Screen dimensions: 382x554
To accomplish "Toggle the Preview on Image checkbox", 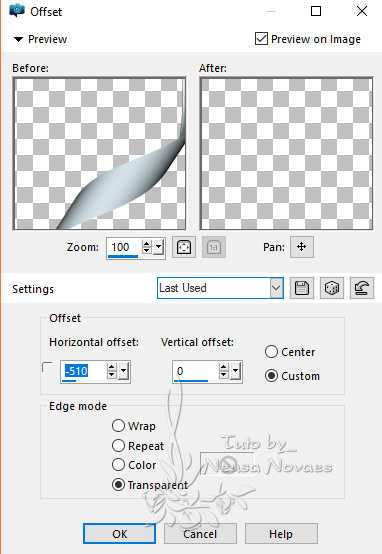I will (x=261, y=39).
